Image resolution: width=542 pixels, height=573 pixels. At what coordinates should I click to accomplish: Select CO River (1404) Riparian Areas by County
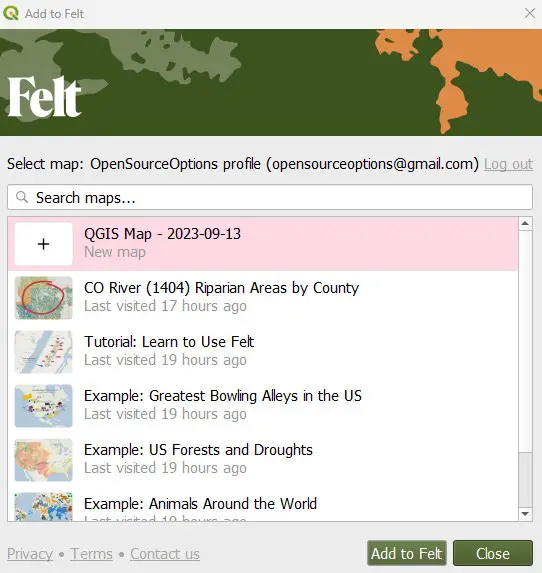click(263, 297)
